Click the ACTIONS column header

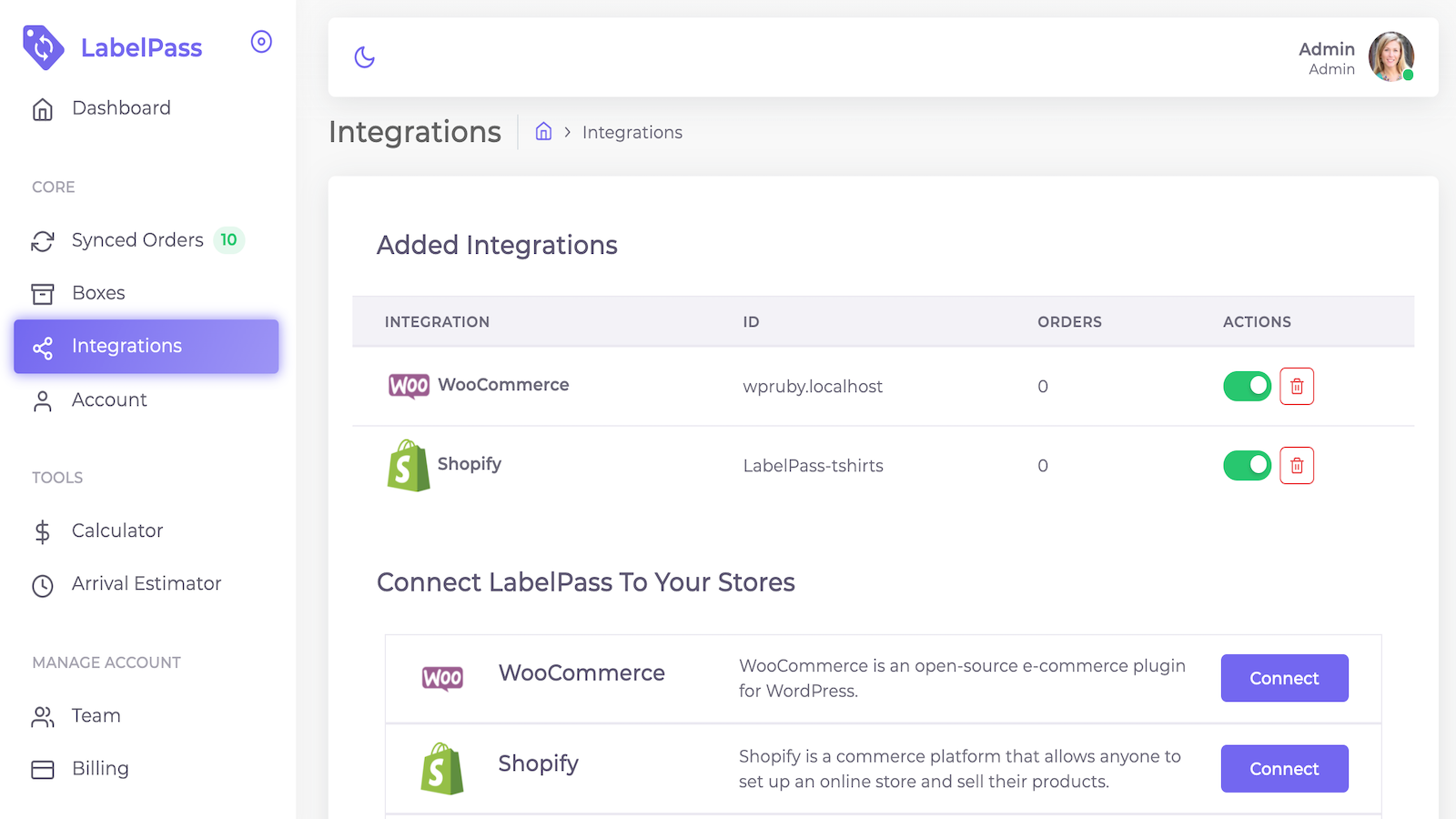[x=1257, y=322]
